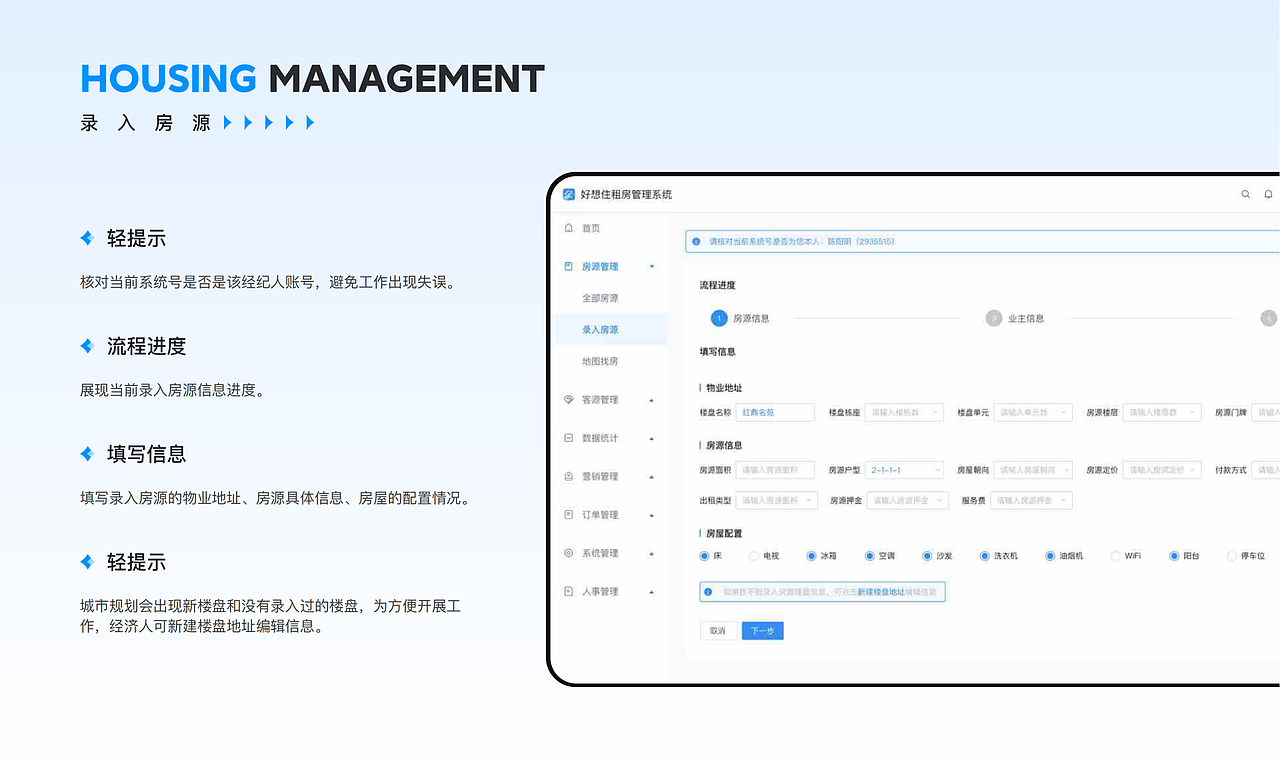Go to 首页 in sidebar

pyautogui.click(x=591, y=228)
